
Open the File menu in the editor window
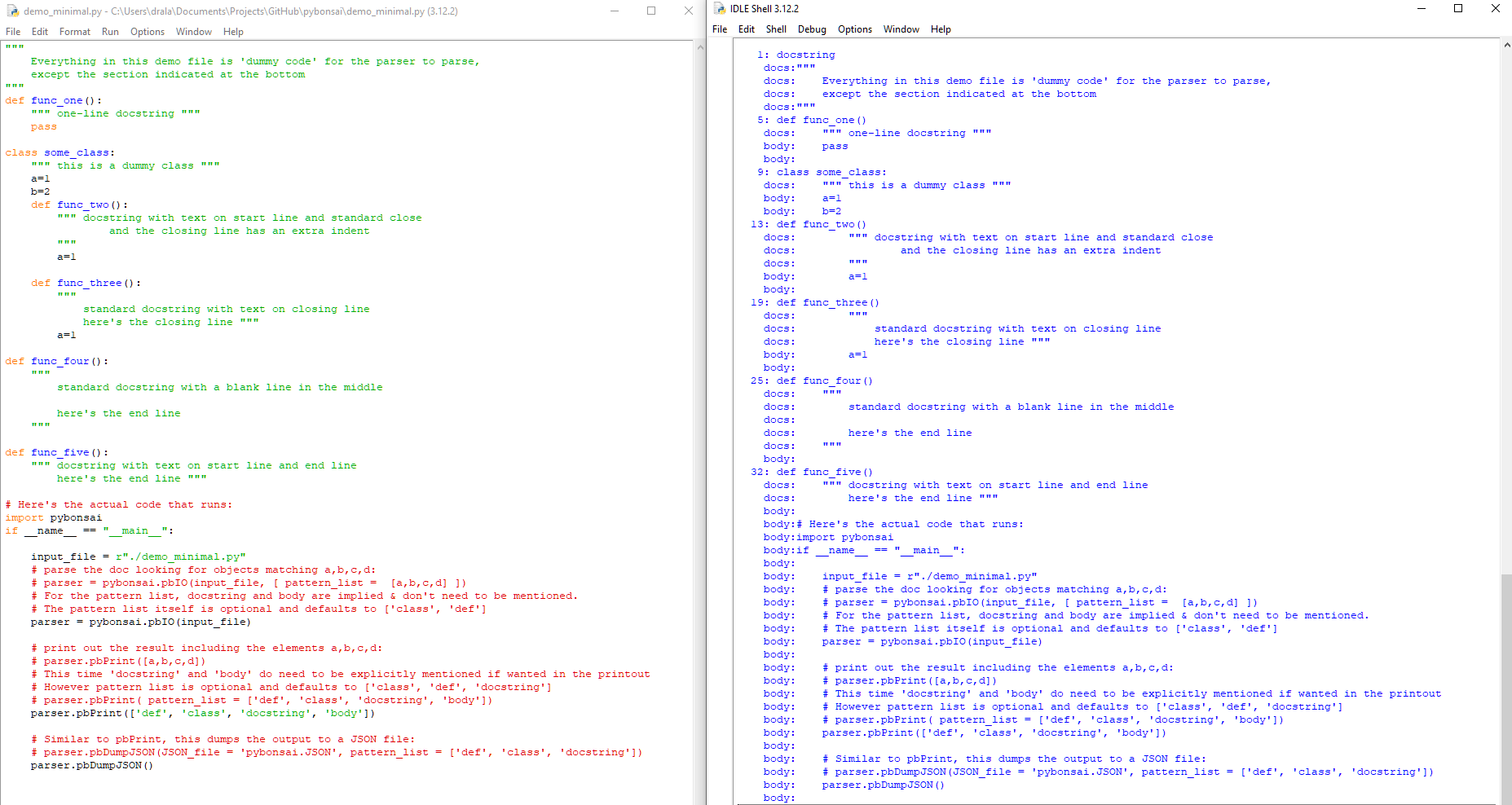13,32
